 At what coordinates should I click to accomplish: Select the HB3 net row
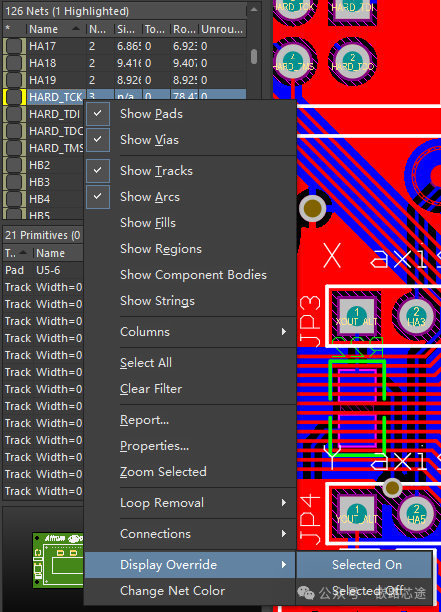pos(43,182)
